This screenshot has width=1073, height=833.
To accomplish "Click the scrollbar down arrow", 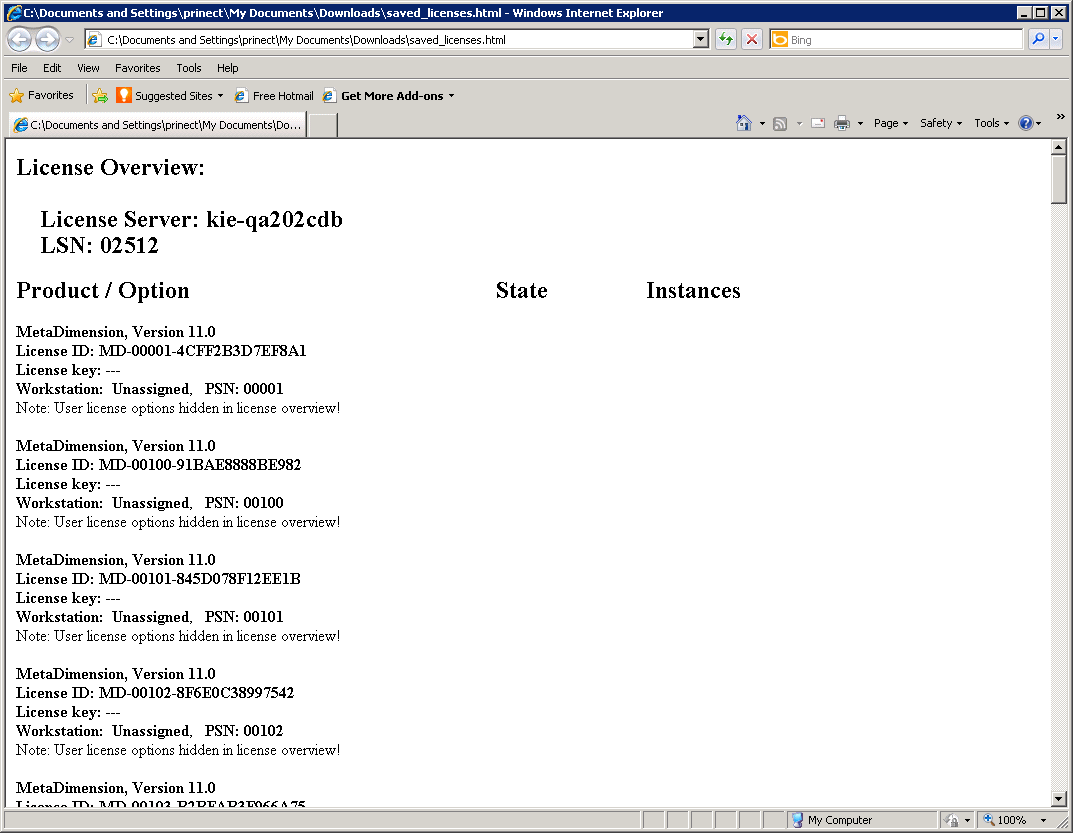I will [1059, 798].
